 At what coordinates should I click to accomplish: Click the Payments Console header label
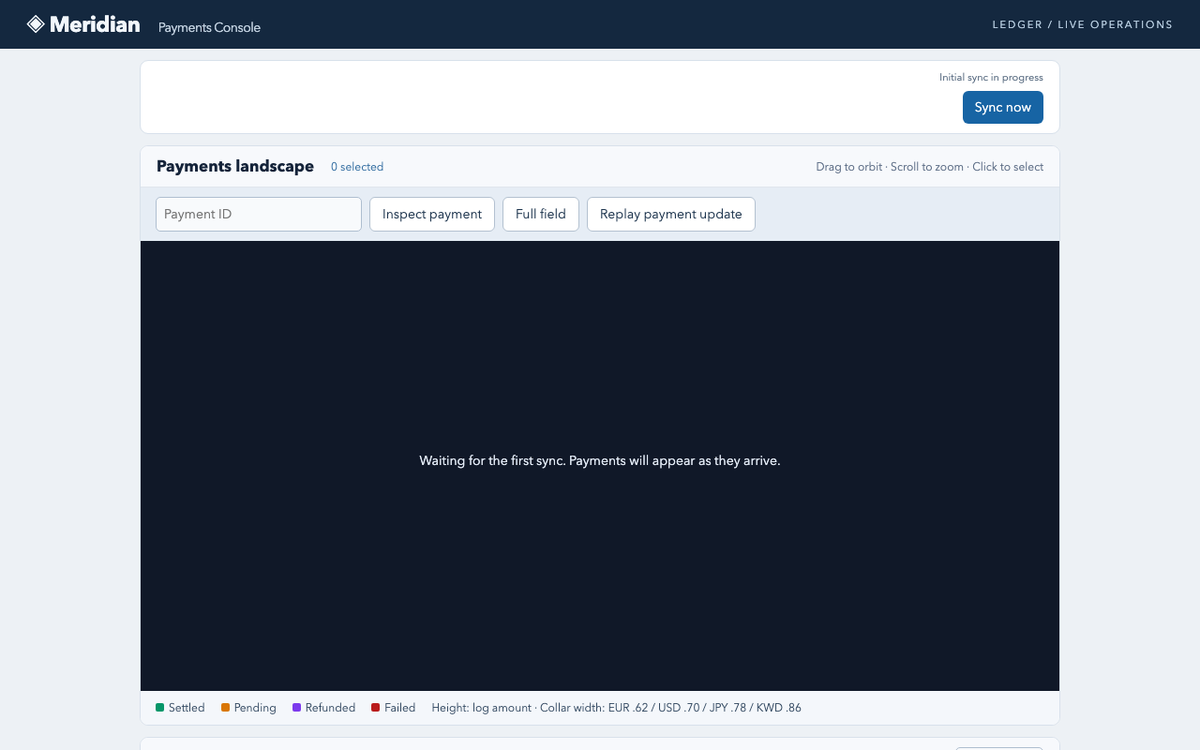(x=209, y=27)
